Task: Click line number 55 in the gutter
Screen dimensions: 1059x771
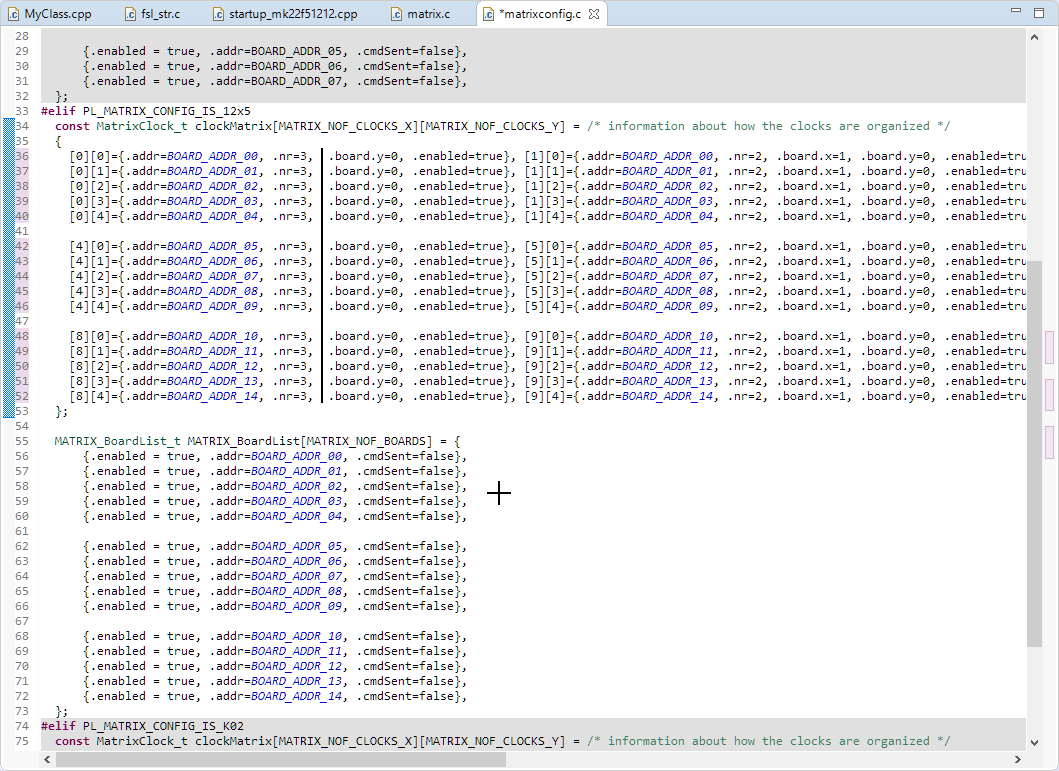Action: click(x=22, y=441)
